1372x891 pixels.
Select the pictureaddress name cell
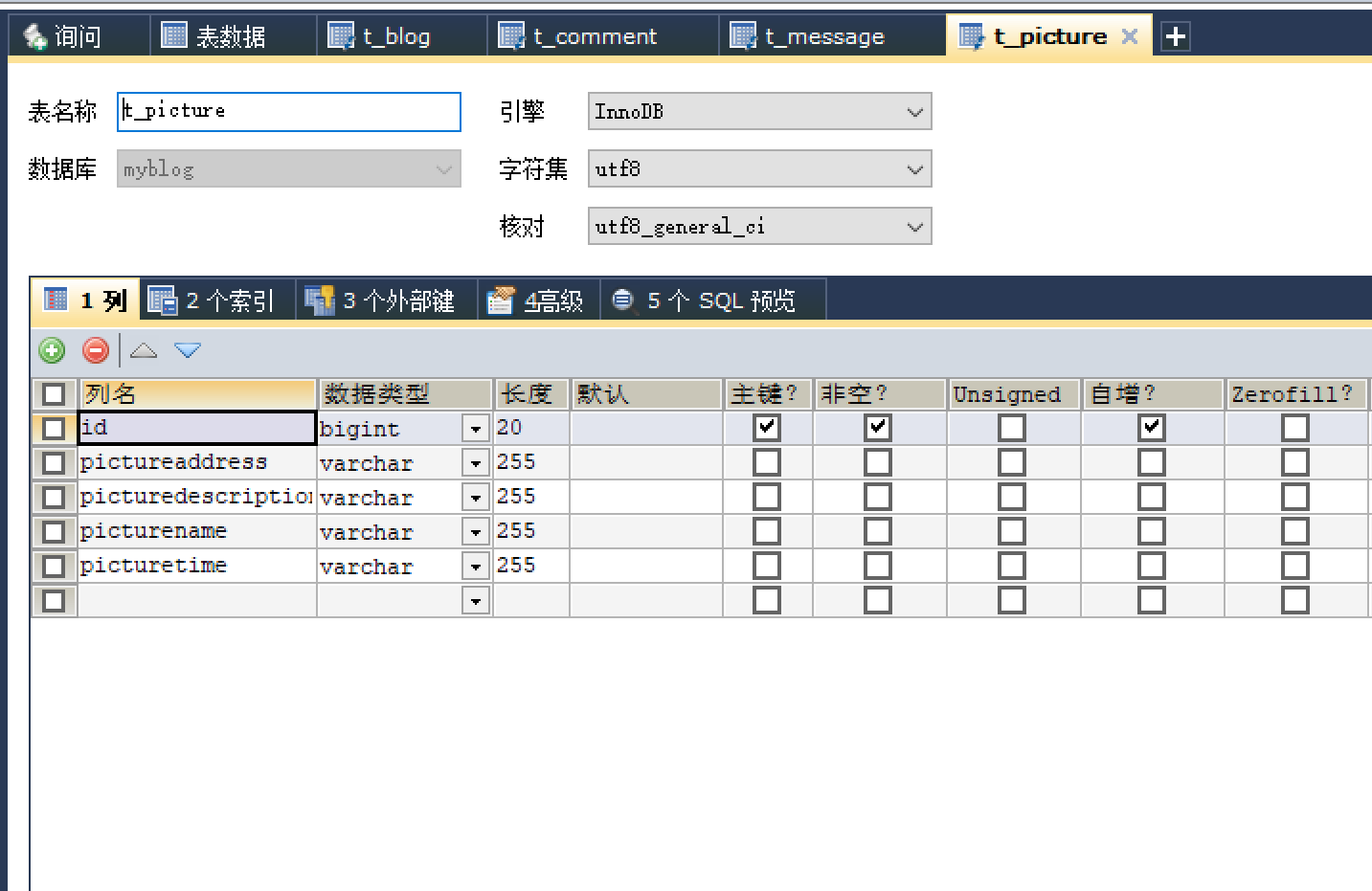pos(197,463)
